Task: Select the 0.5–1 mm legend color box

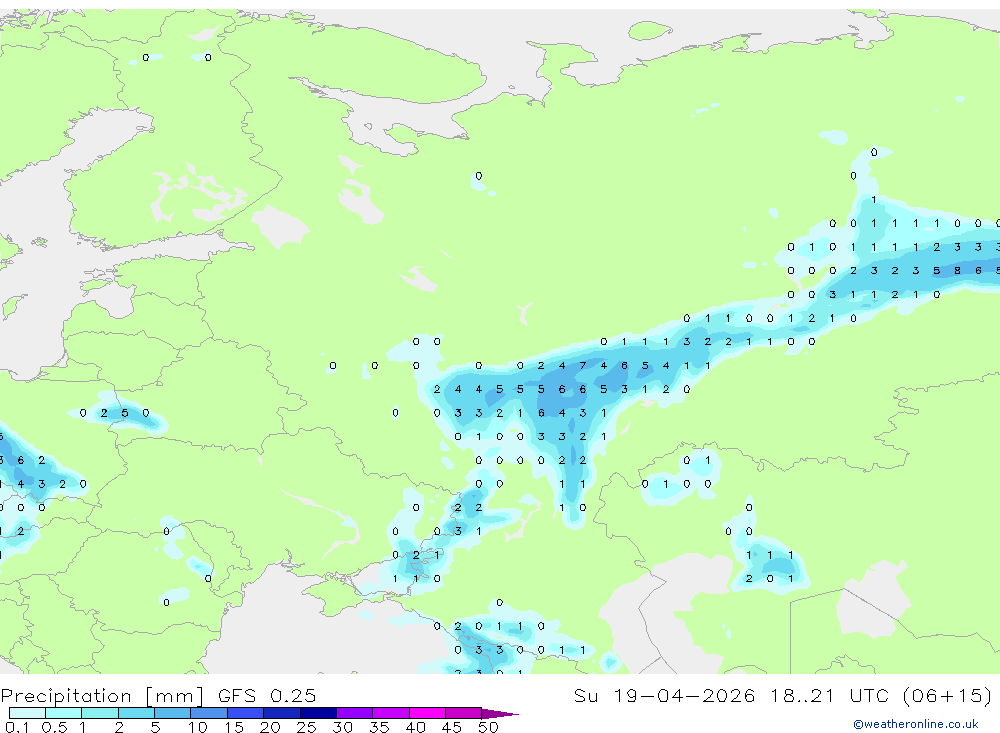Action: 64,713
